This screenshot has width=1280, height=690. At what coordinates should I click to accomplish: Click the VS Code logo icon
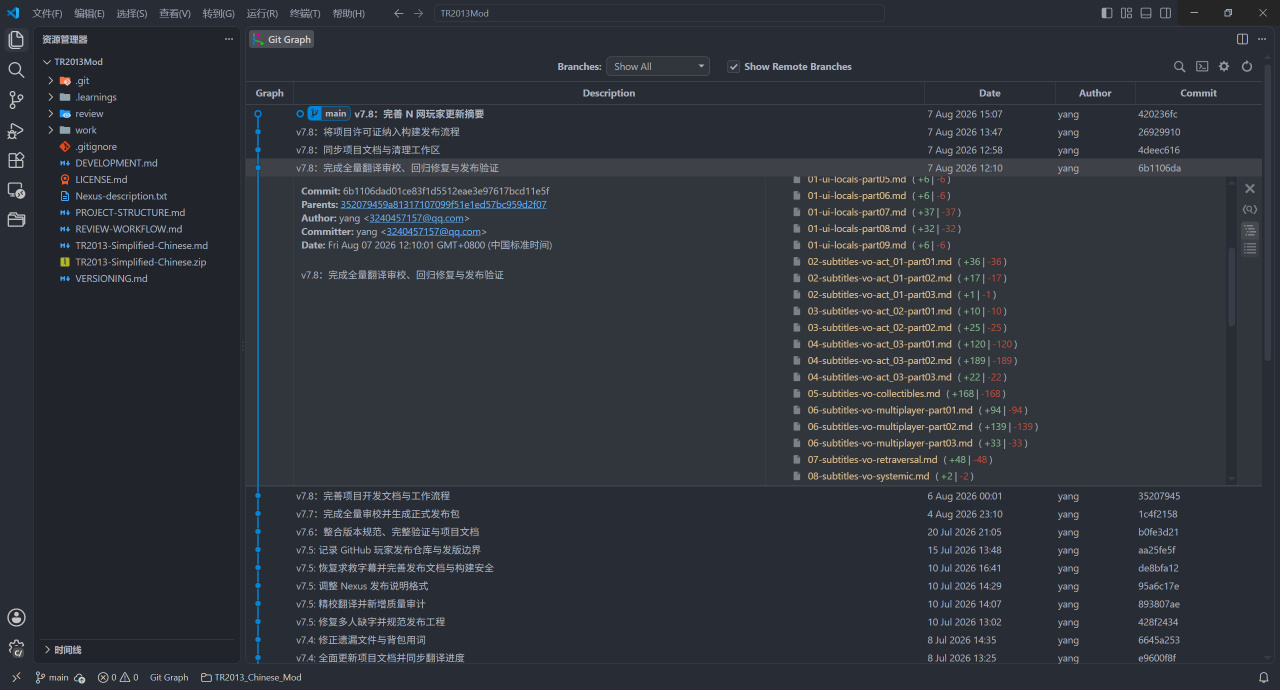[x=13, y=13]
